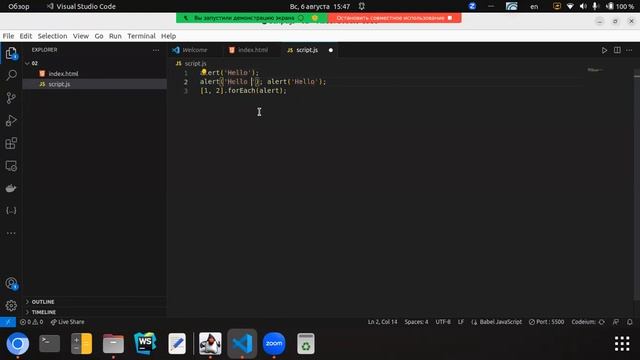Viewport: 640px width, 360px height.
Task: Open Chromium browser from the dock
Action: 18,343
